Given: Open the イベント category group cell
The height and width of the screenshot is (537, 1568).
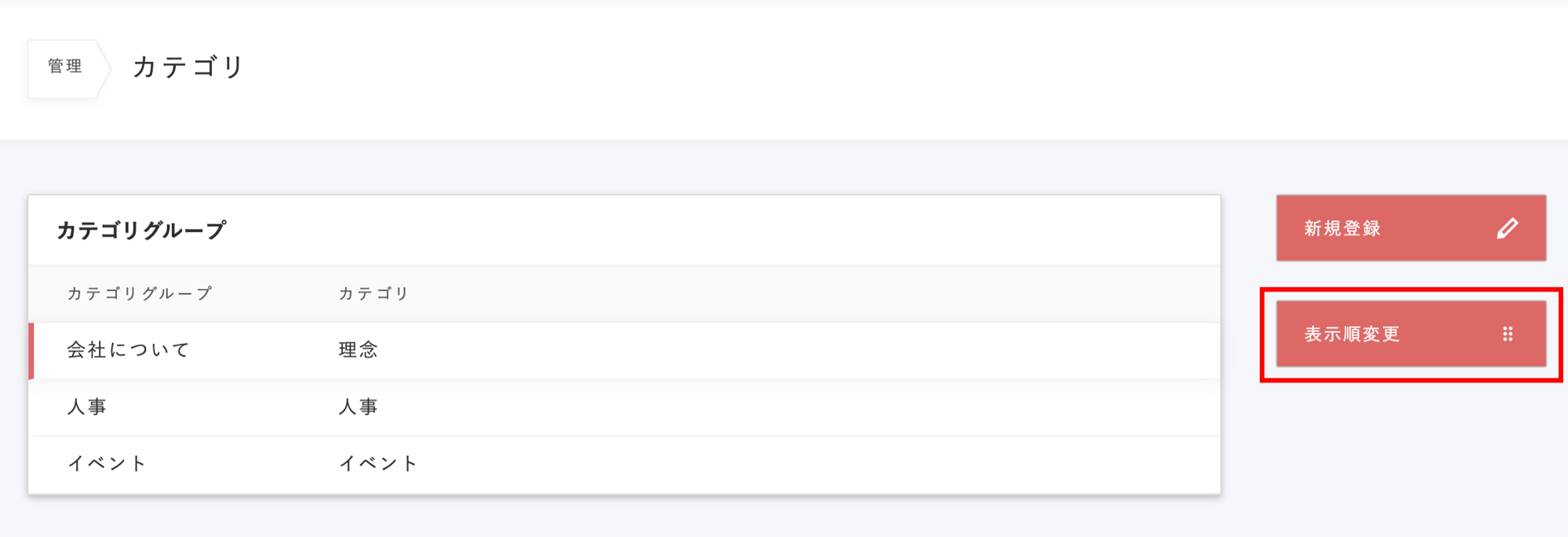Looking at the screenshot, I should click(107, 463).
